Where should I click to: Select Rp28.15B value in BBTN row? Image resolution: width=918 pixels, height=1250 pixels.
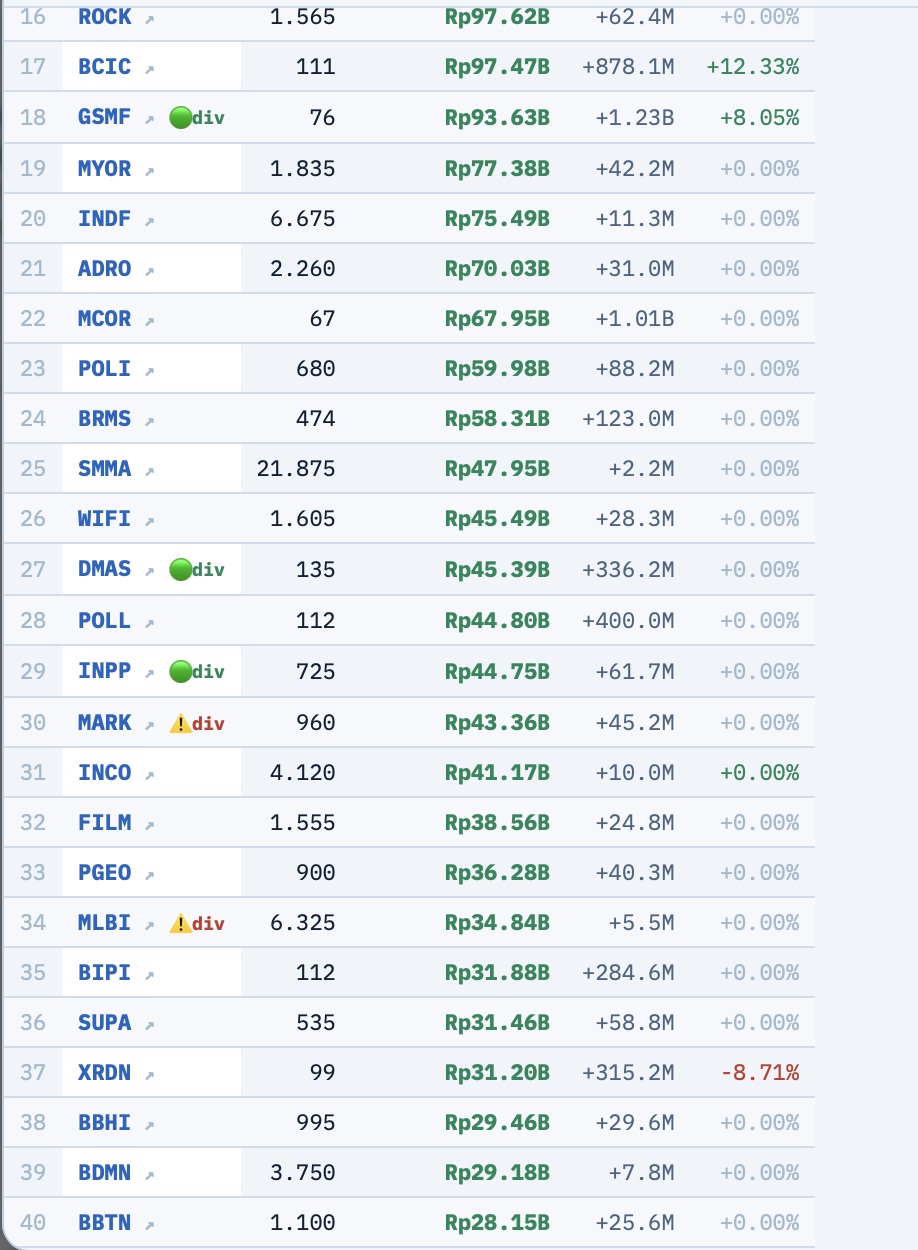click(497, 1222)
